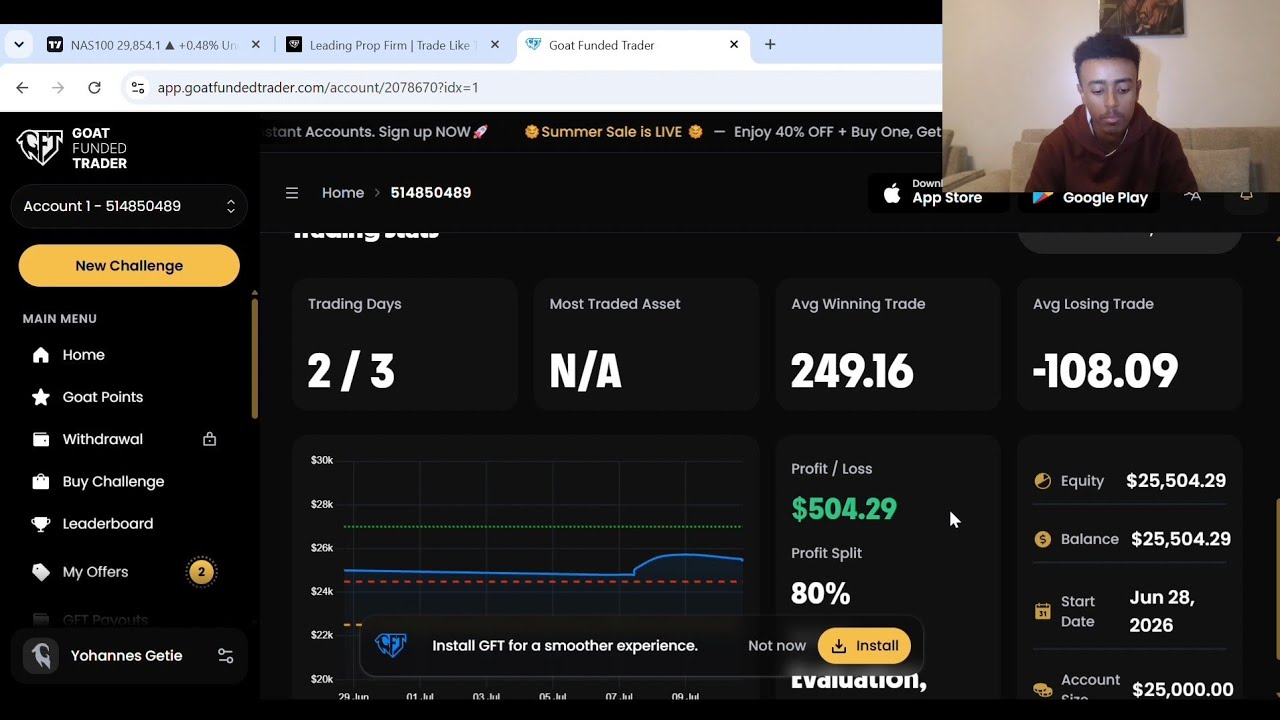The image size is (1280, 720).
Task: Open the Account 1 - 514850489 selector
Action: (x=129, y=206)
